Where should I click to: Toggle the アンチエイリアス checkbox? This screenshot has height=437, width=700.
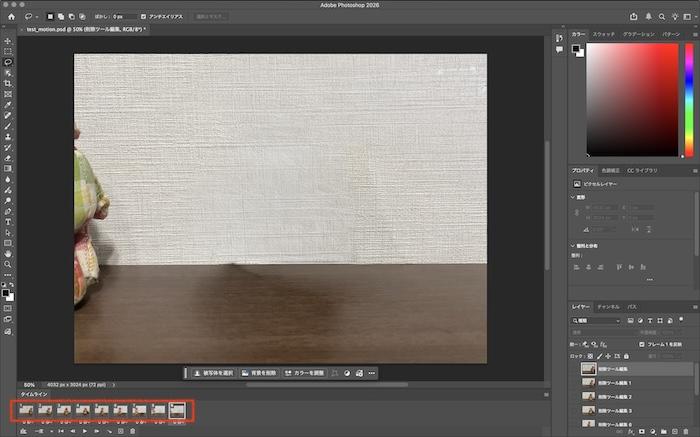pos(144,16)
